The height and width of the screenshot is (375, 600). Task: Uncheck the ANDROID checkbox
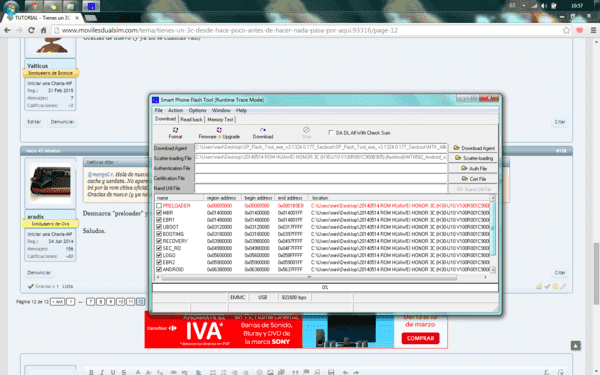pos(159,269)
